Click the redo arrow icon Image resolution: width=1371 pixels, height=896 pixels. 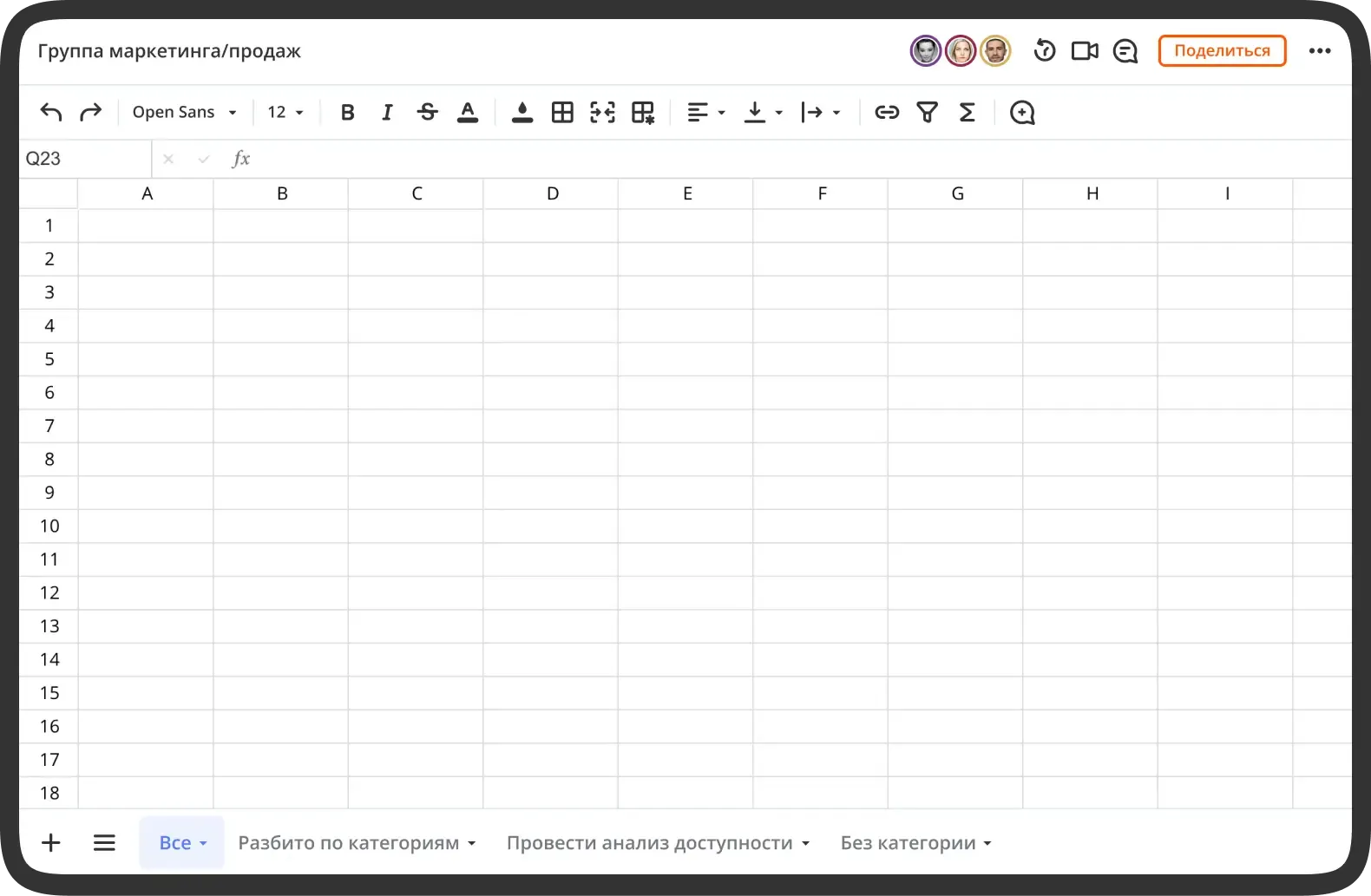click(90, 112)
